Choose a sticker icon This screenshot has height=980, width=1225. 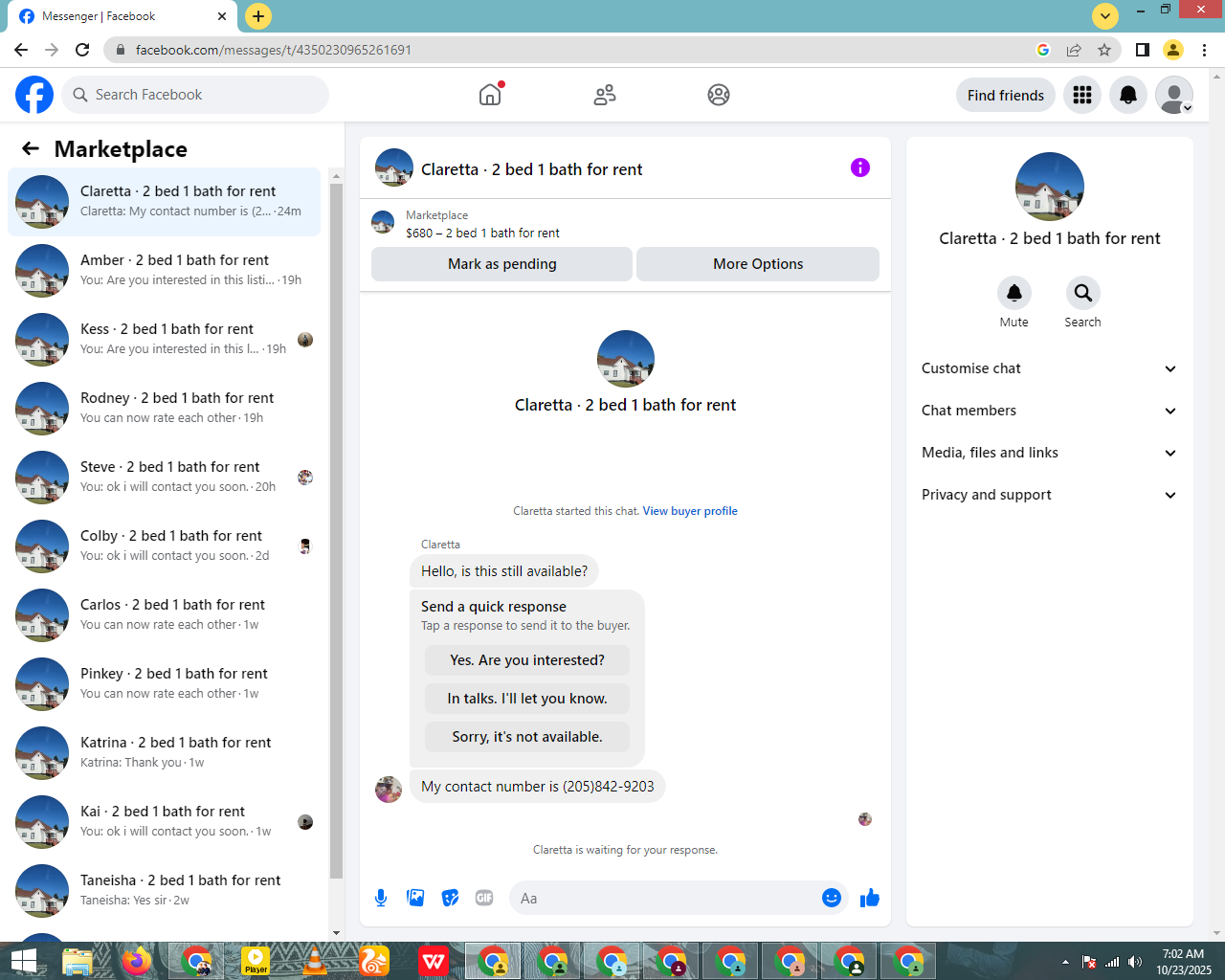coord(450,898)
